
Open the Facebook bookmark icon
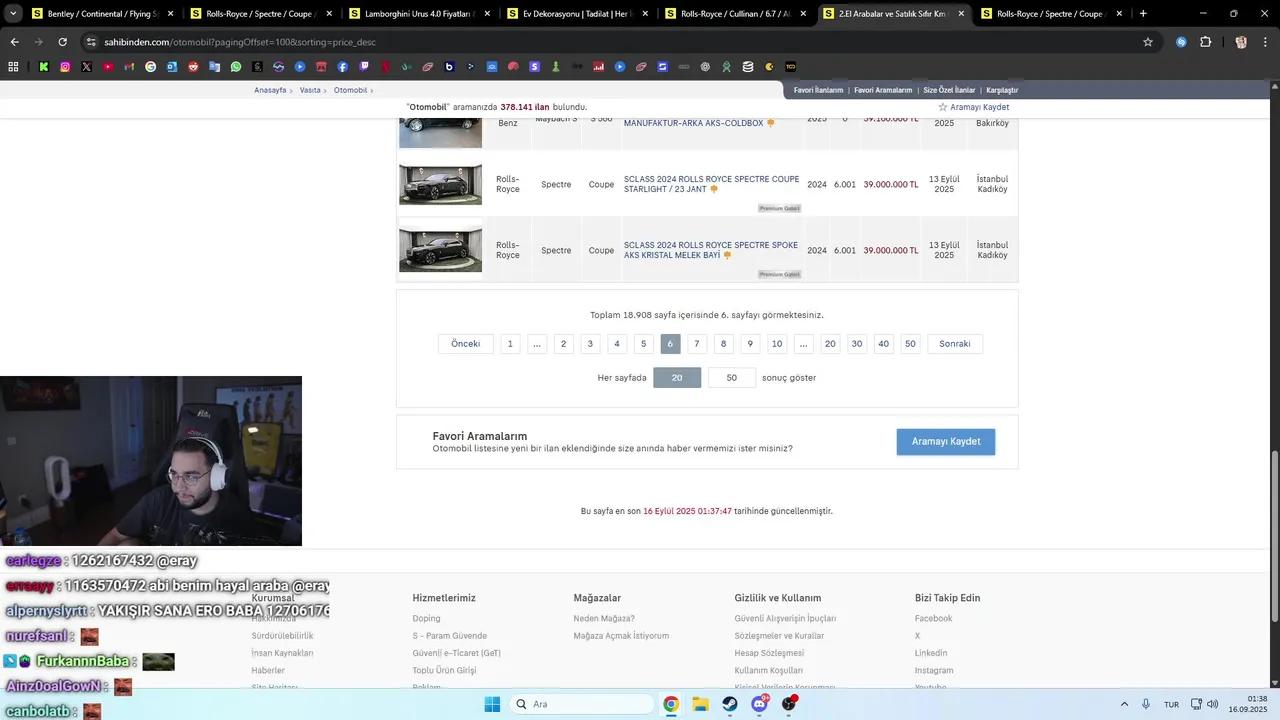(x=343, y=67)
